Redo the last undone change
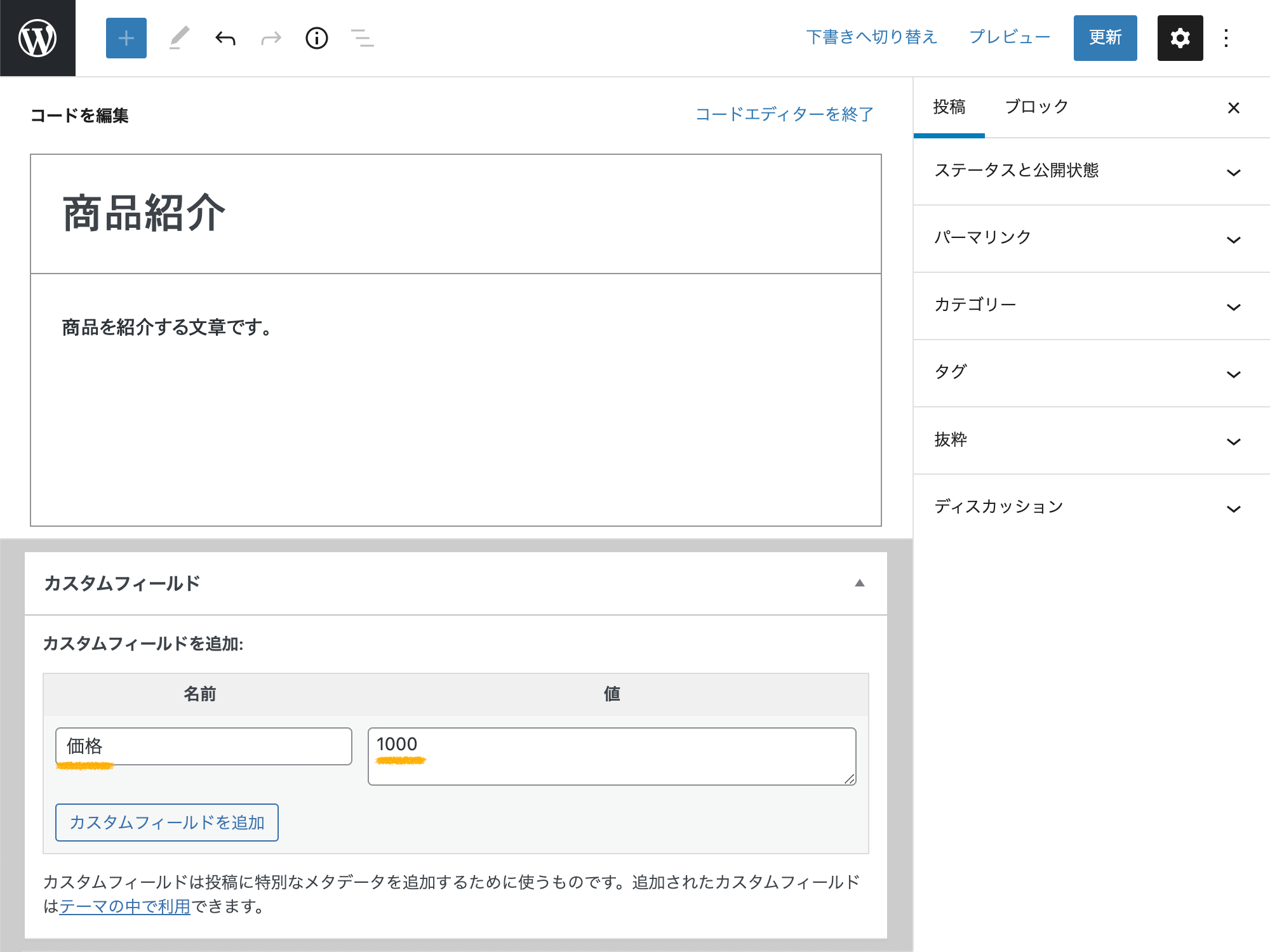This screenshot has height=952, width=1270. click(x=271, y=38)
